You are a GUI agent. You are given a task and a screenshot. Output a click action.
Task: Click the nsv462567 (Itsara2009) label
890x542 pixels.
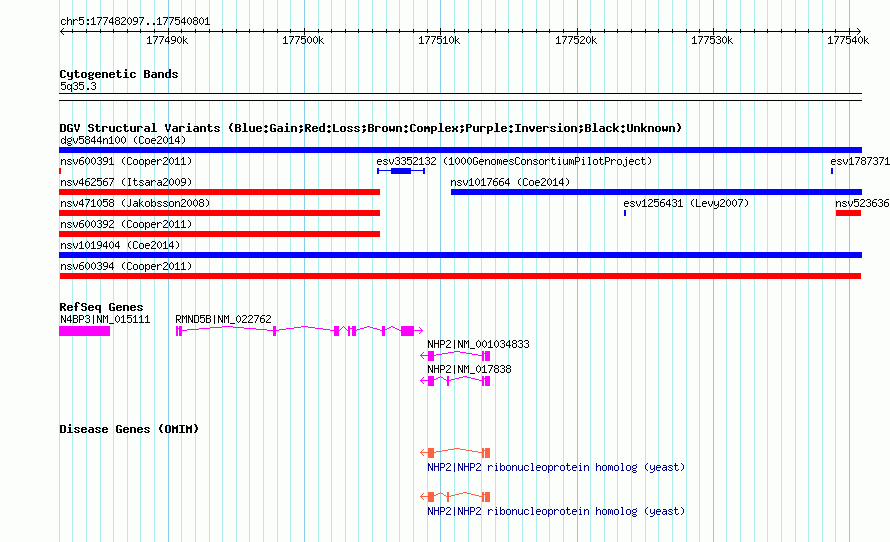point(126,182)
